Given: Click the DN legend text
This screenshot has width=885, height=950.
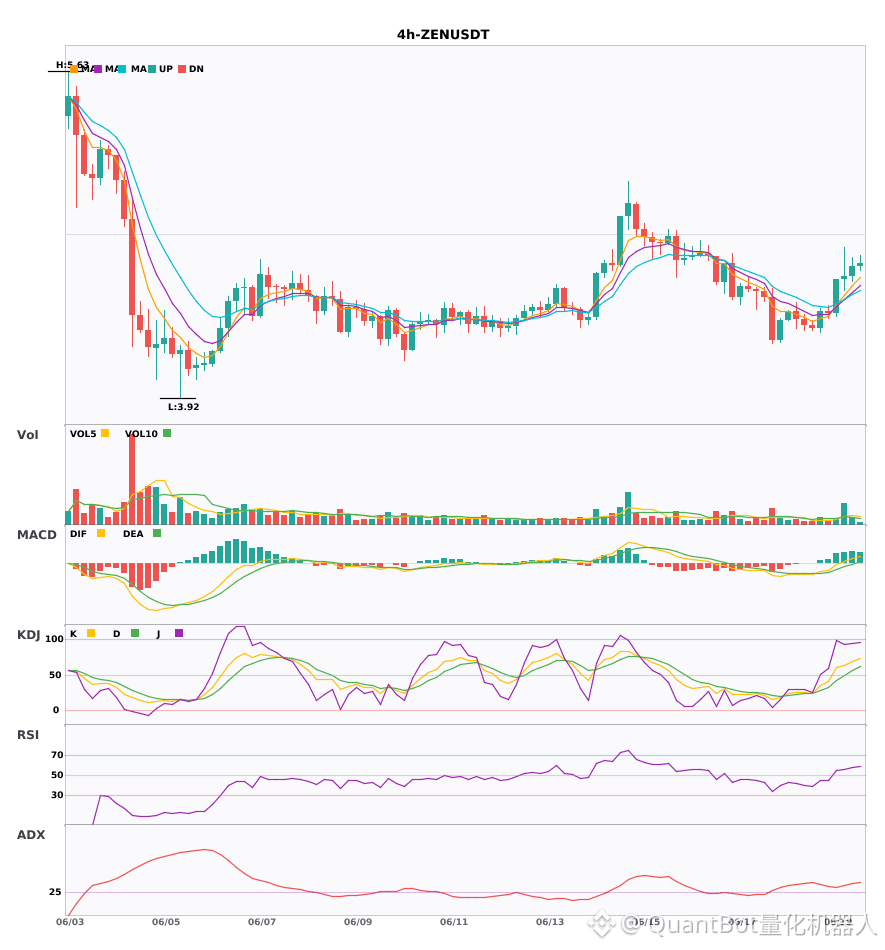Looking at the screenshot, I should coord(196,69).
